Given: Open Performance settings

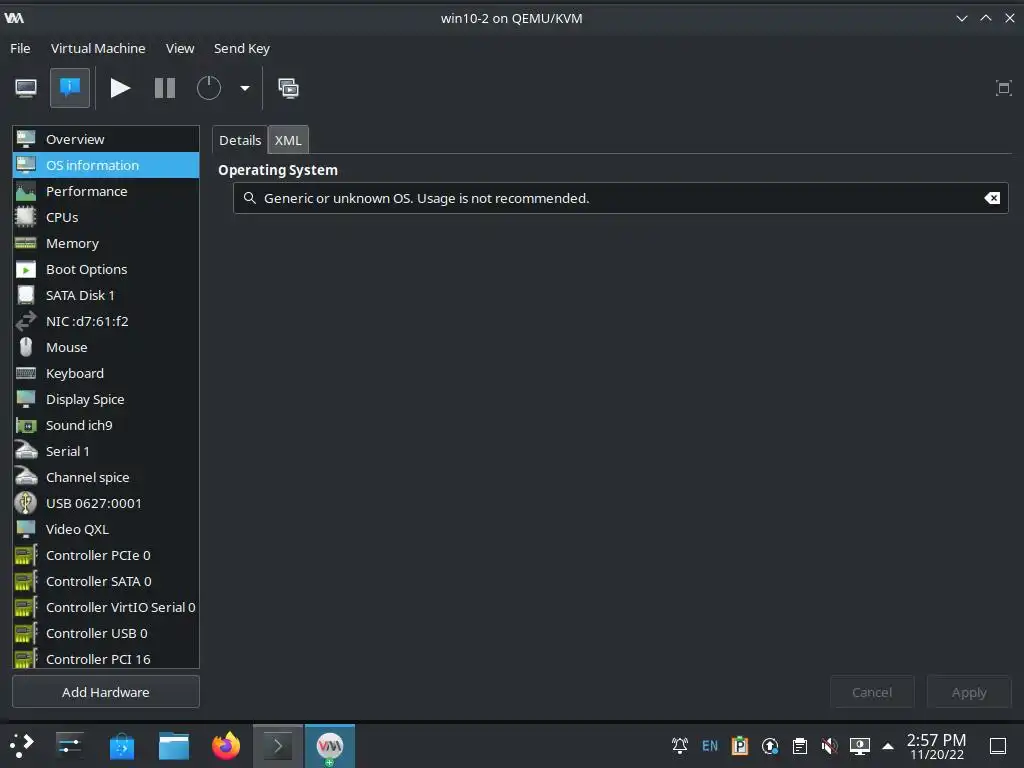Looking at the screenshot, I should coord(106,191).
